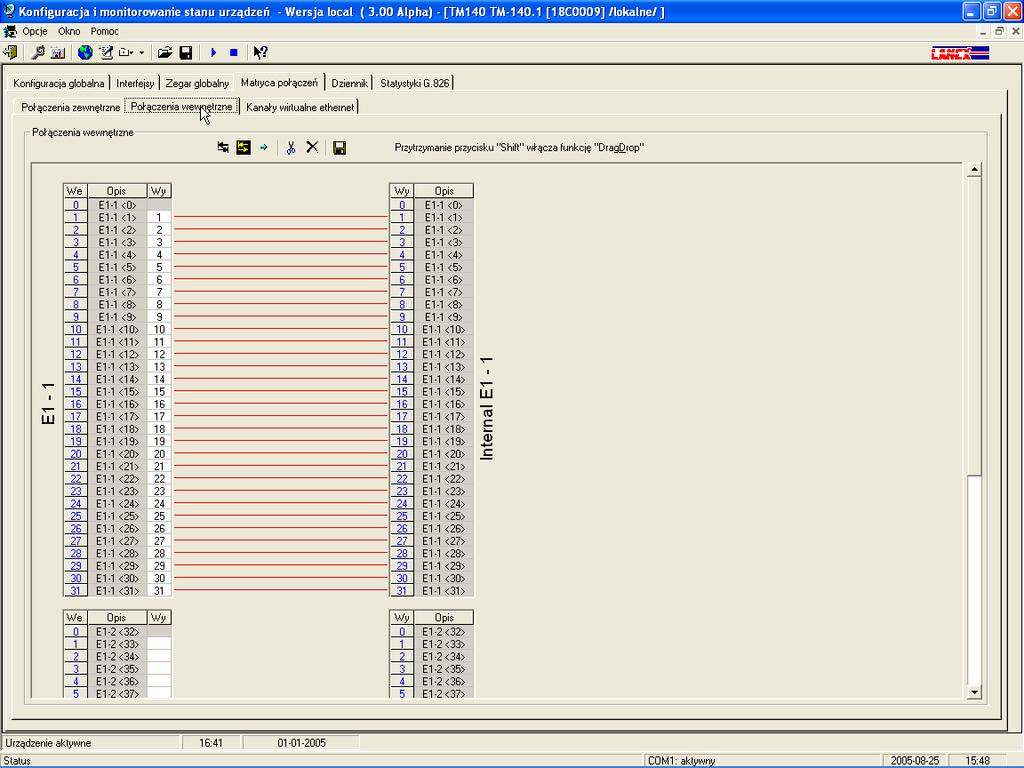The image size is (1024, 768).
Task: Click the X delete connection icon
Action: [312, 148]
